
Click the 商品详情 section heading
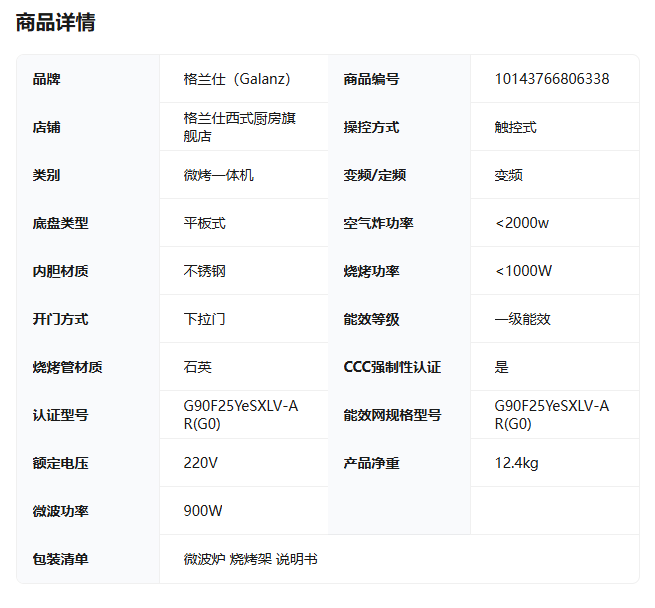(56, 22)
